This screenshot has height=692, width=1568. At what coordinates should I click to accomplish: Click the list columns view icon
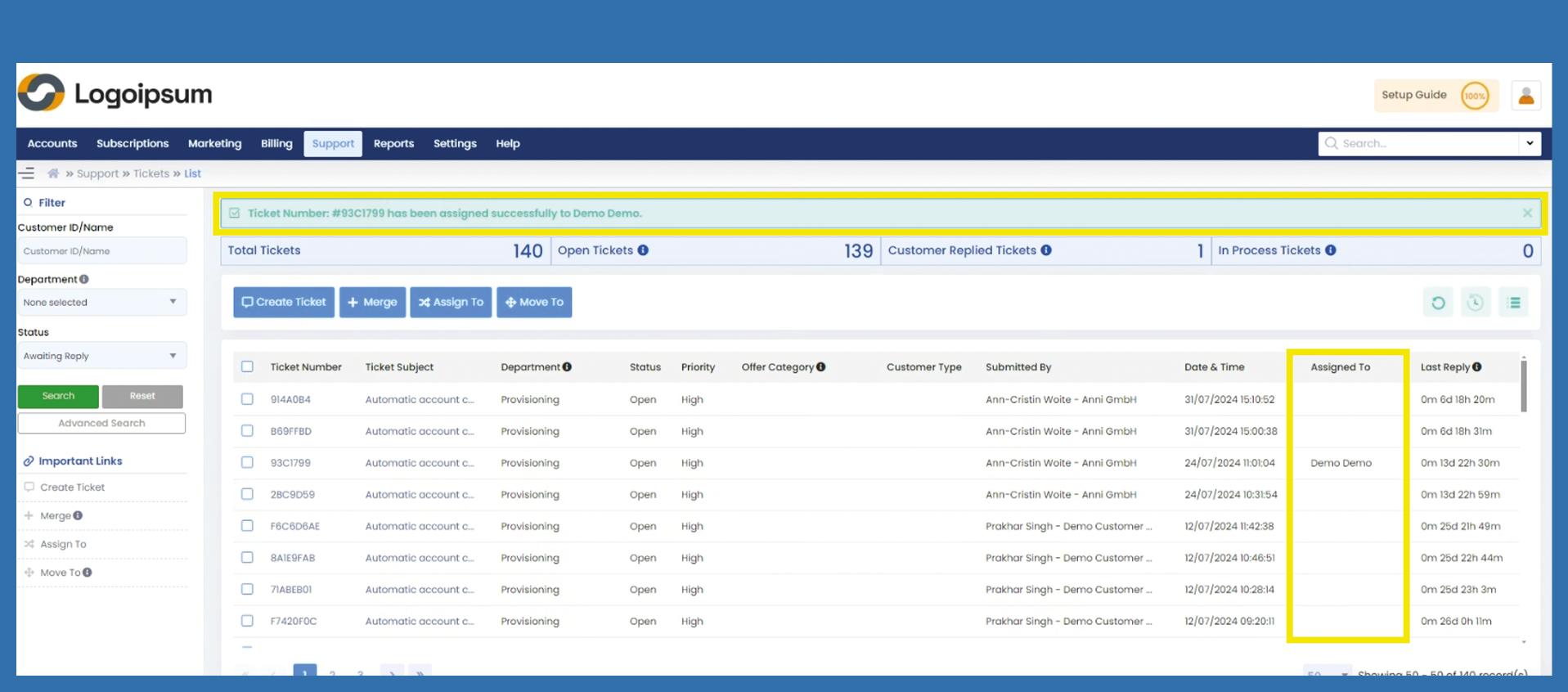[x=1514, y=303]
